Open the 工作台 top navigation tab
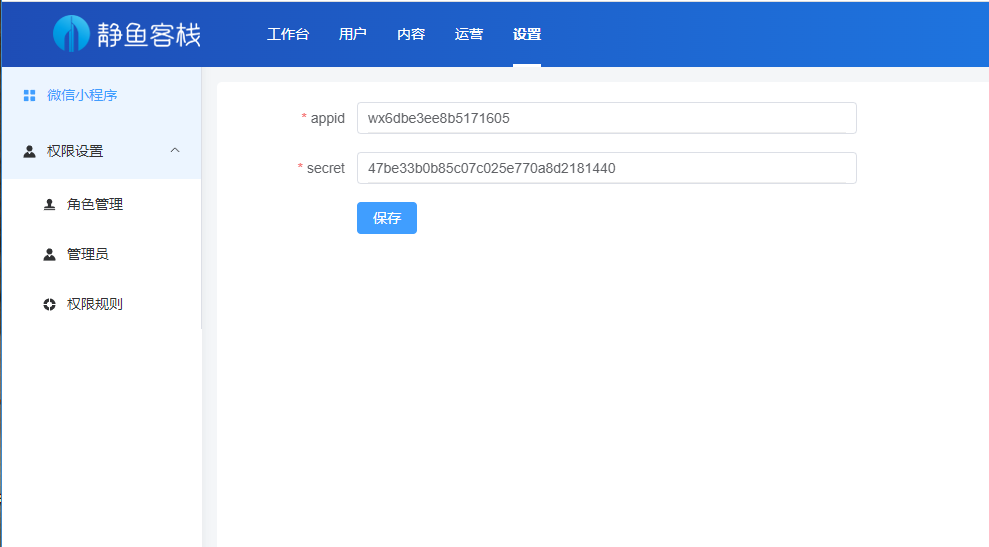Viewport: 989px width, 547px height. 288,34
